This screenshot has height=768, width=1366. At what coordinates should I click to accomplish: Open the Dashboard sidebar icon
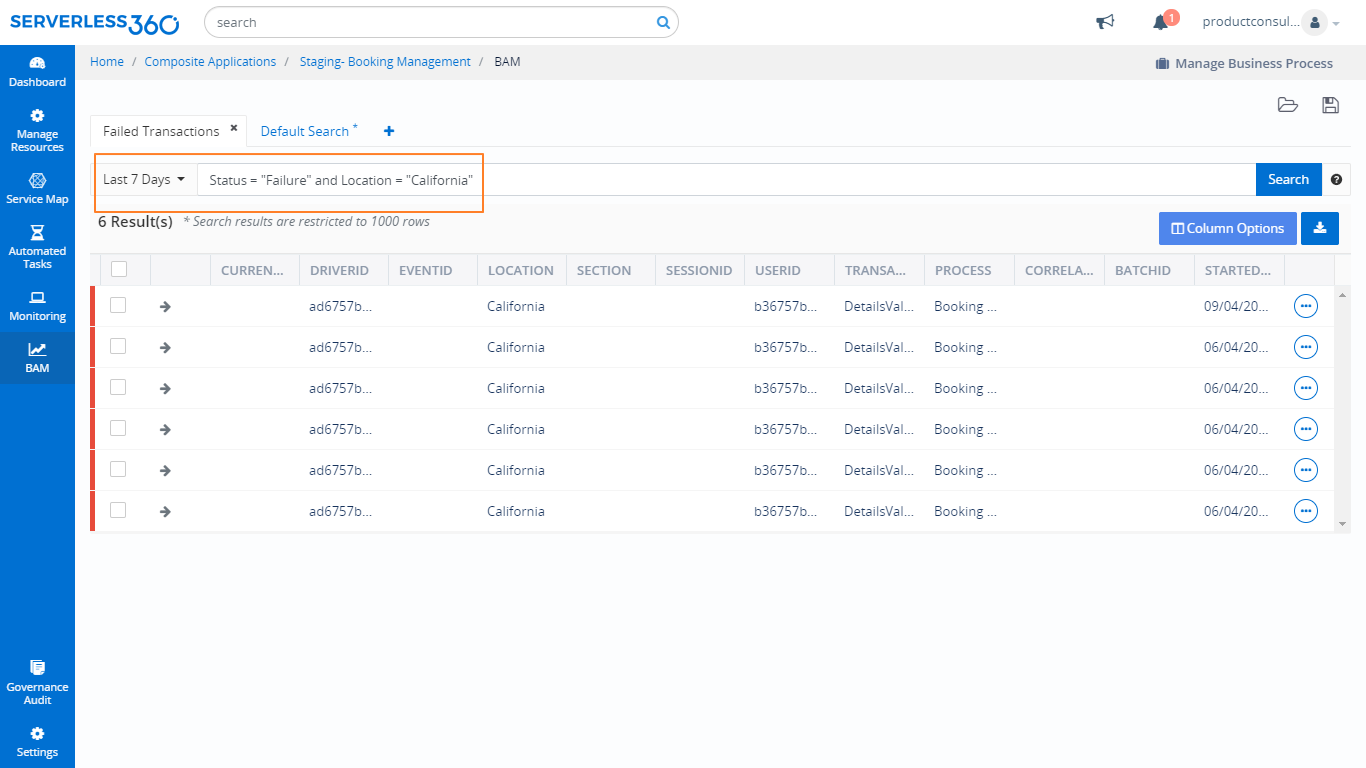tap(37, 72)
